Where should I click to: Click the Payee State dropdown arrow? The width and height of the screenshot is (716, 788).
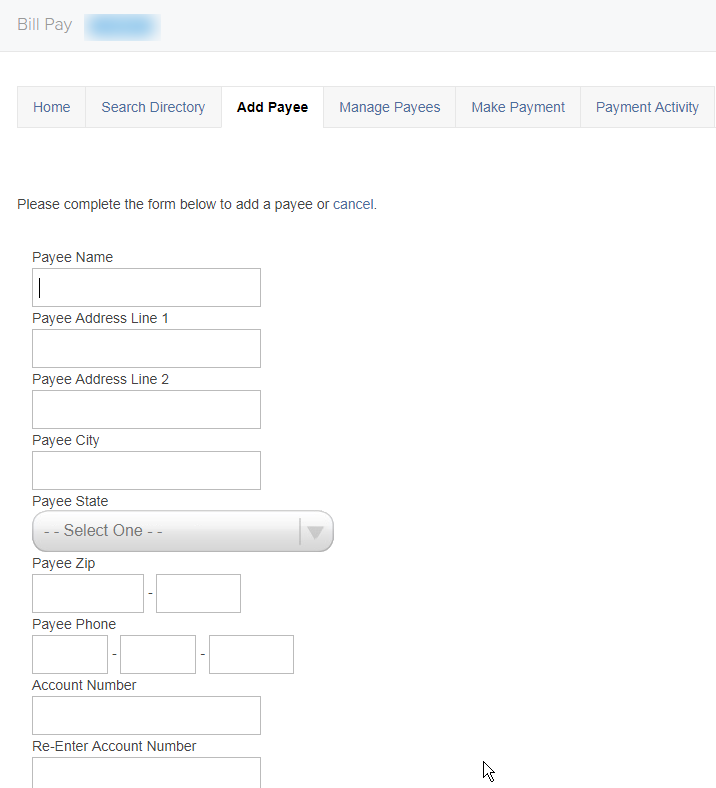pyautogui.click(x=315, y=532)
